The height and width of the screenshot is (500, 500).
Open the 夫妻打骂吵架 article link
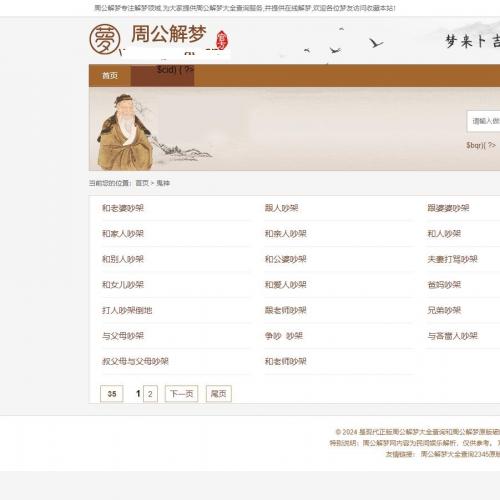[x=452, y=259]
